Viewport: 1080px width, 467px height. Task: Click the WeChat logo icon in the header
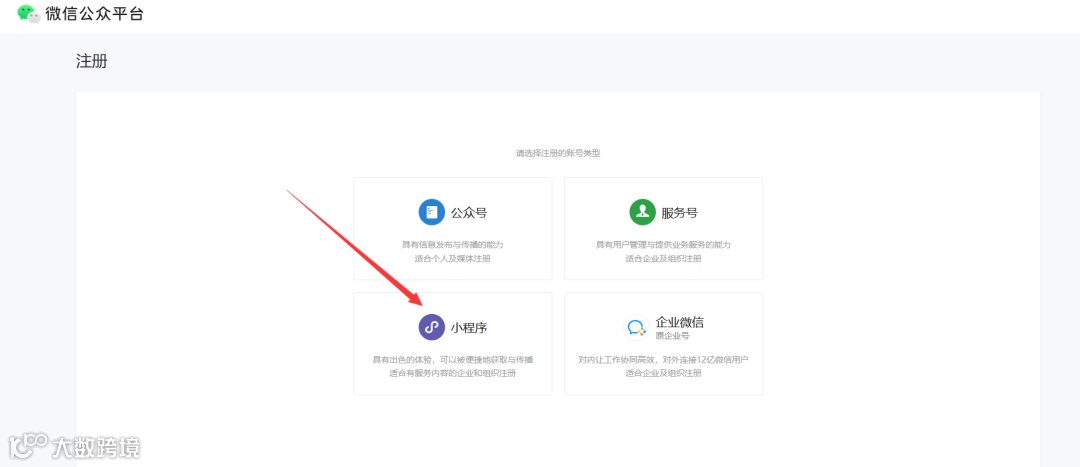click(29, 13)
